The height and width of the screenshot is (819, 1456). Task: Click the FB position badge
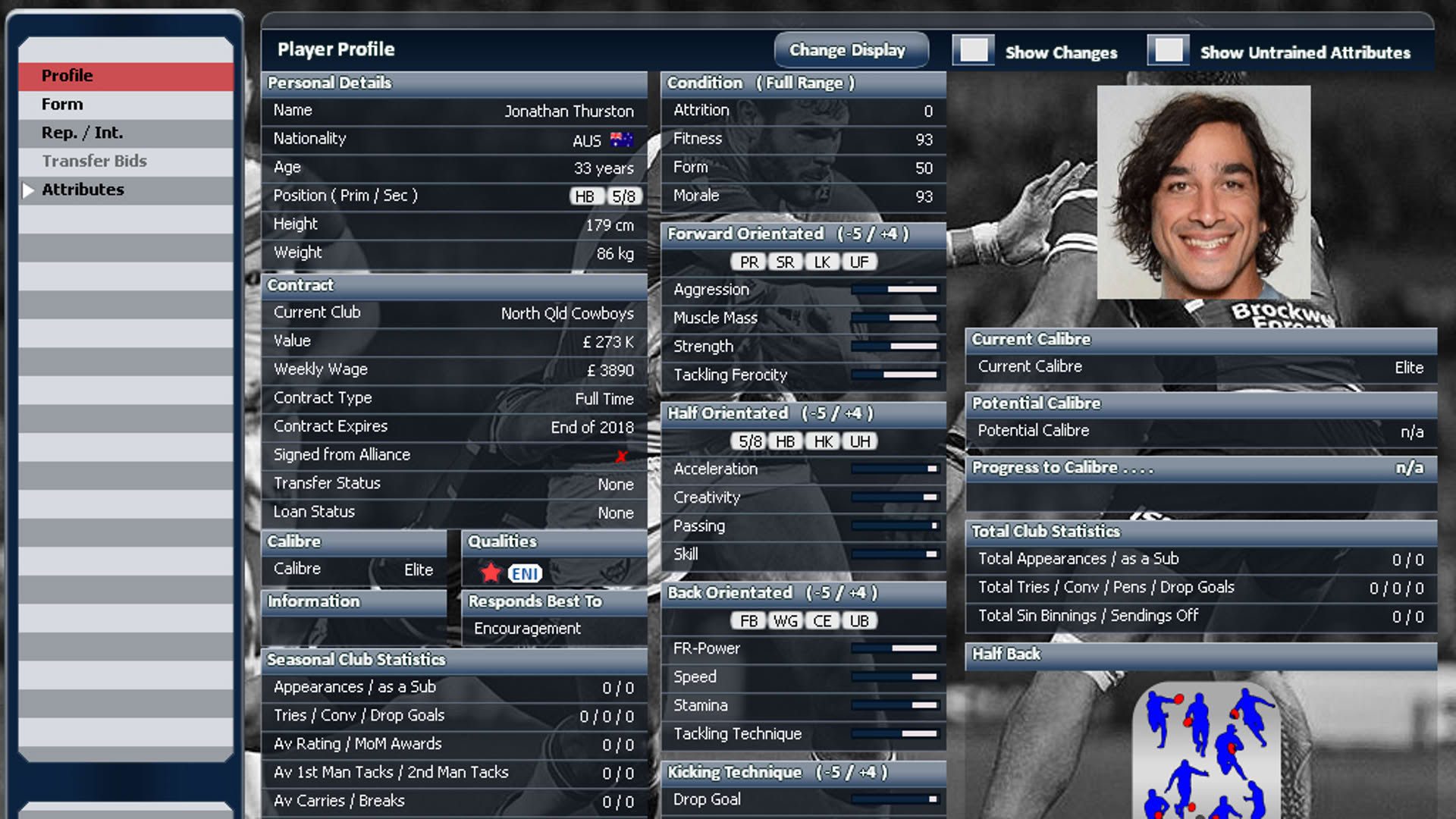pos(748,621)
